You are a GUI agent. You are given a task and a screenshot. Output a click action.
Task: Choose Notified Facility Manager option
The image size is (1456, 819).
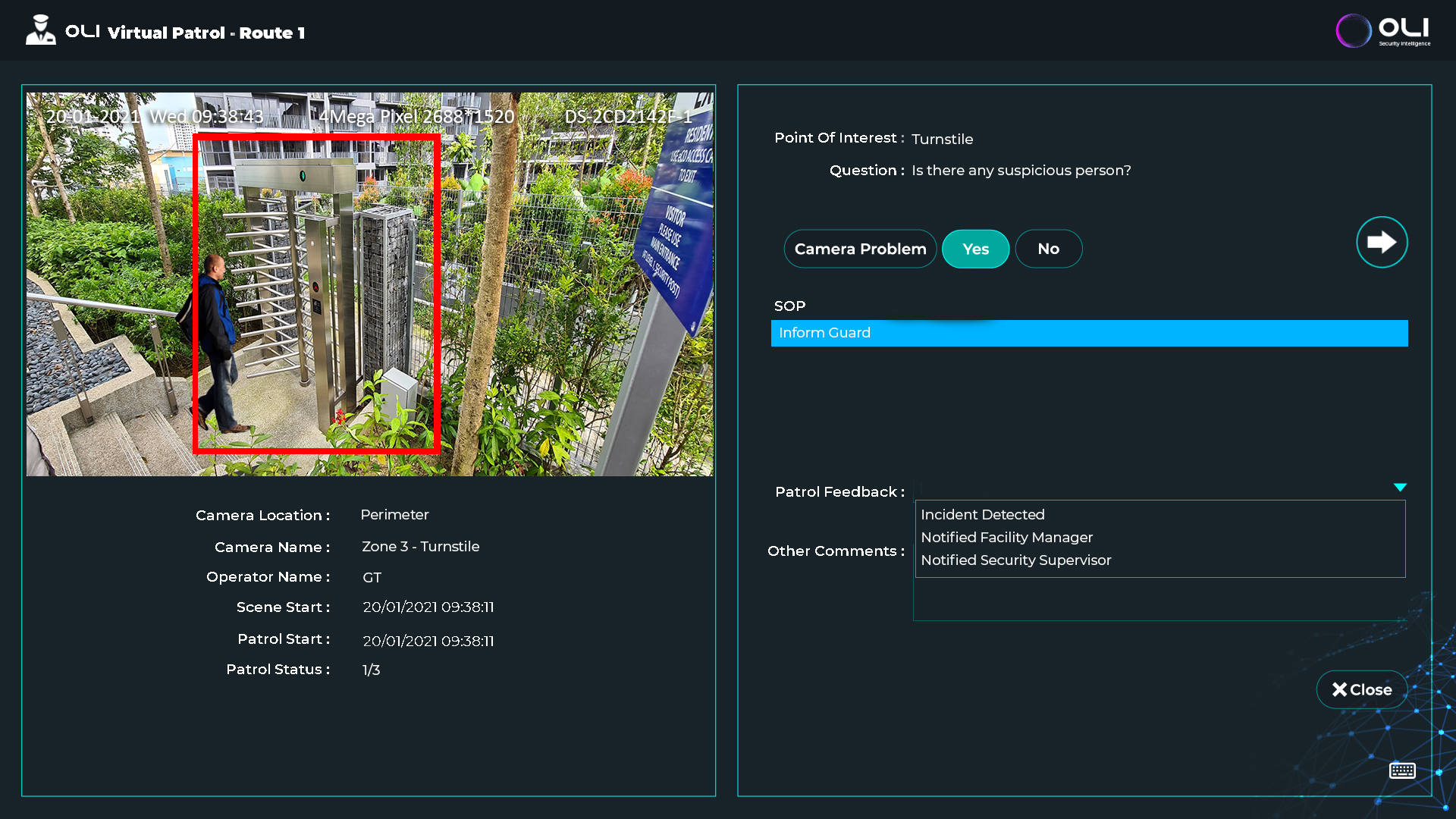(1006, 537)
